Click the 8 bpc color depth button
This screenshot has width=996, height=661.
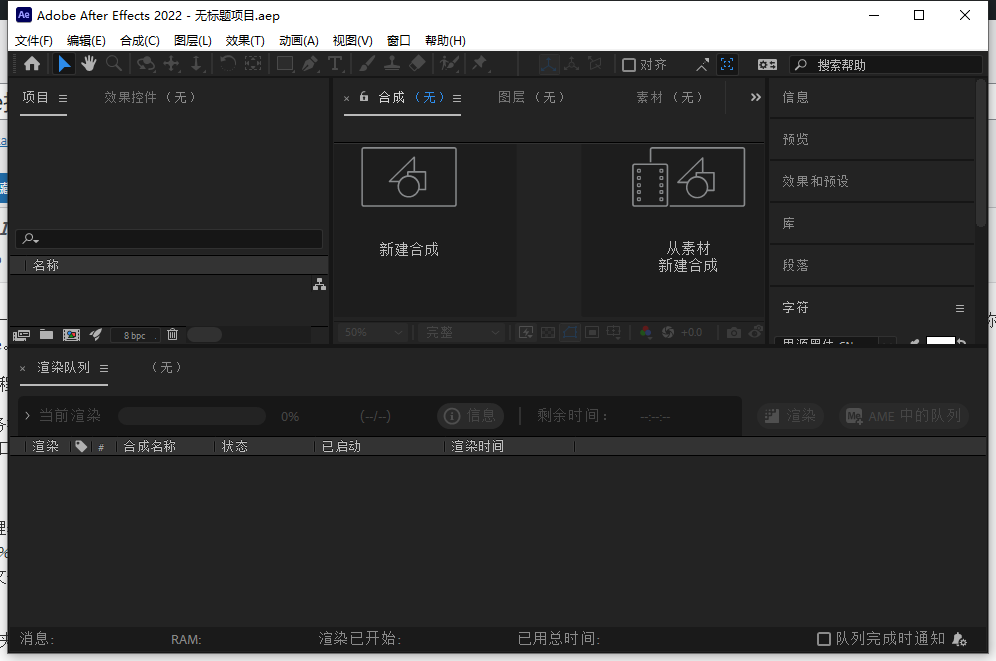coord(135,335)
